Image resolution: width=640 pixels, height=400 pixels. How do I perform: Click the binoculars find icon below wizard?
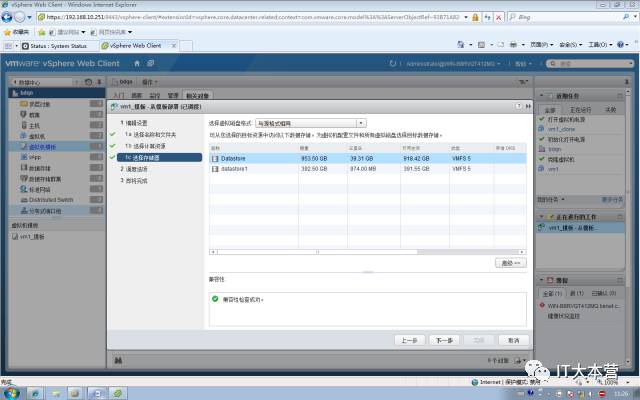(118, 360)
